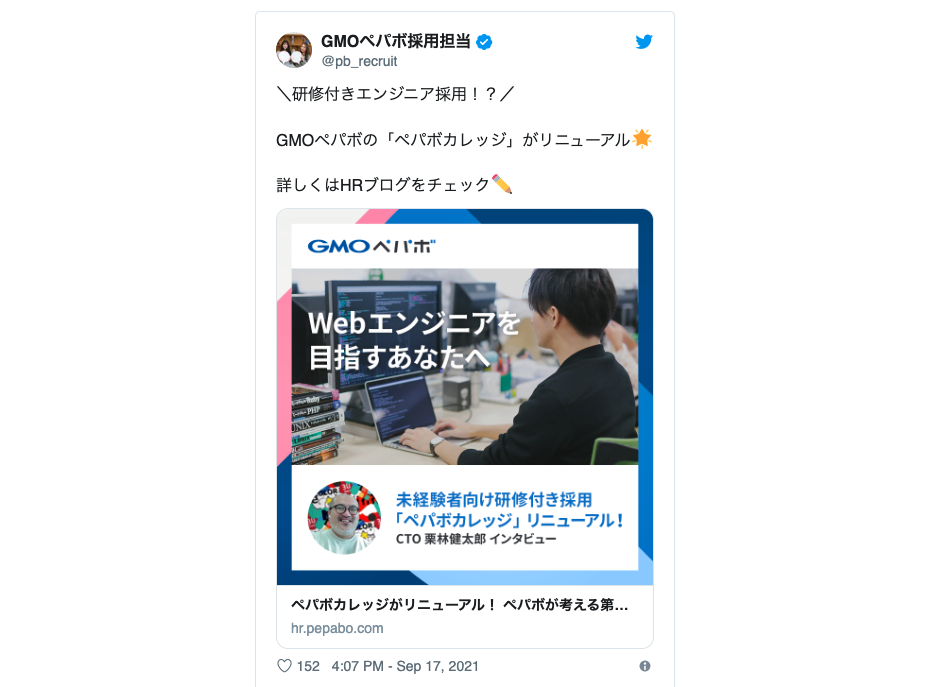This screenshot has height=687, width=932.
Task: Open the GMOペパボ採用担当 profile avatar
Action: (x=294, y=51)
